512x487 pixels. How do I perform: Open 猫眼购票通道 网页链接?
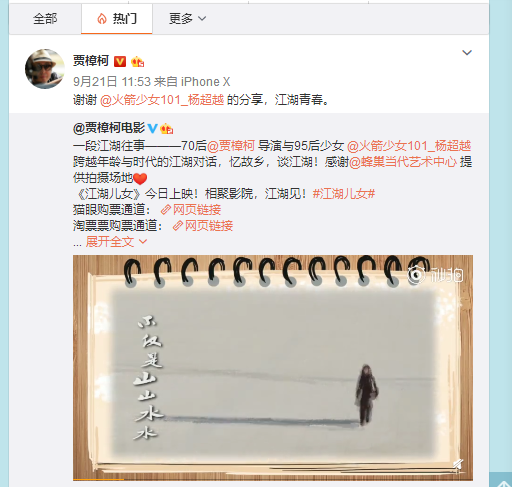coord(191,210)
